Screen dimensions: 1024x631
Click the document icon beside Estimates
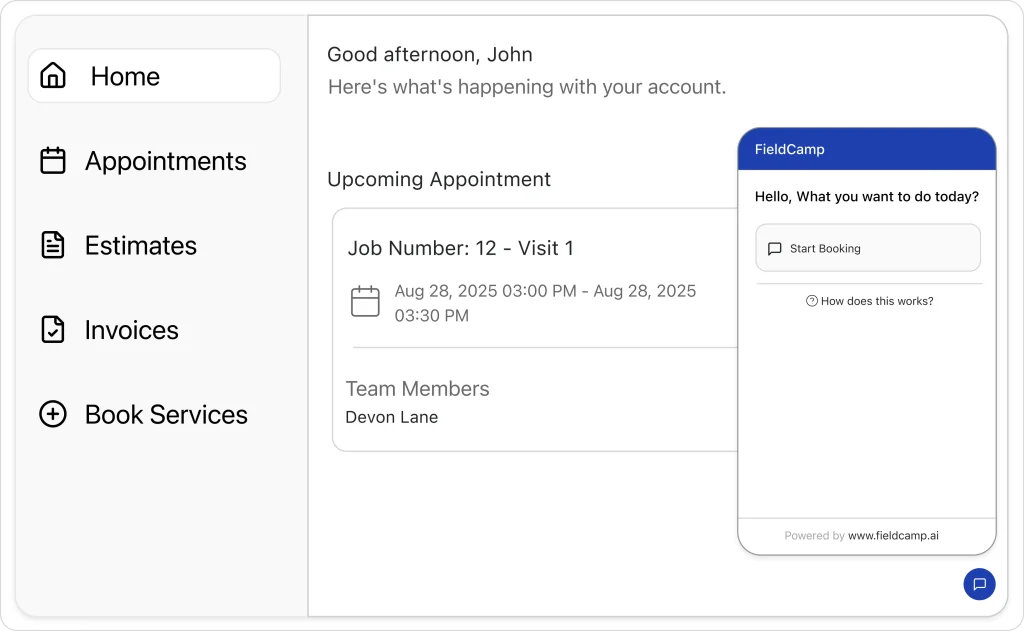point(53,245)
